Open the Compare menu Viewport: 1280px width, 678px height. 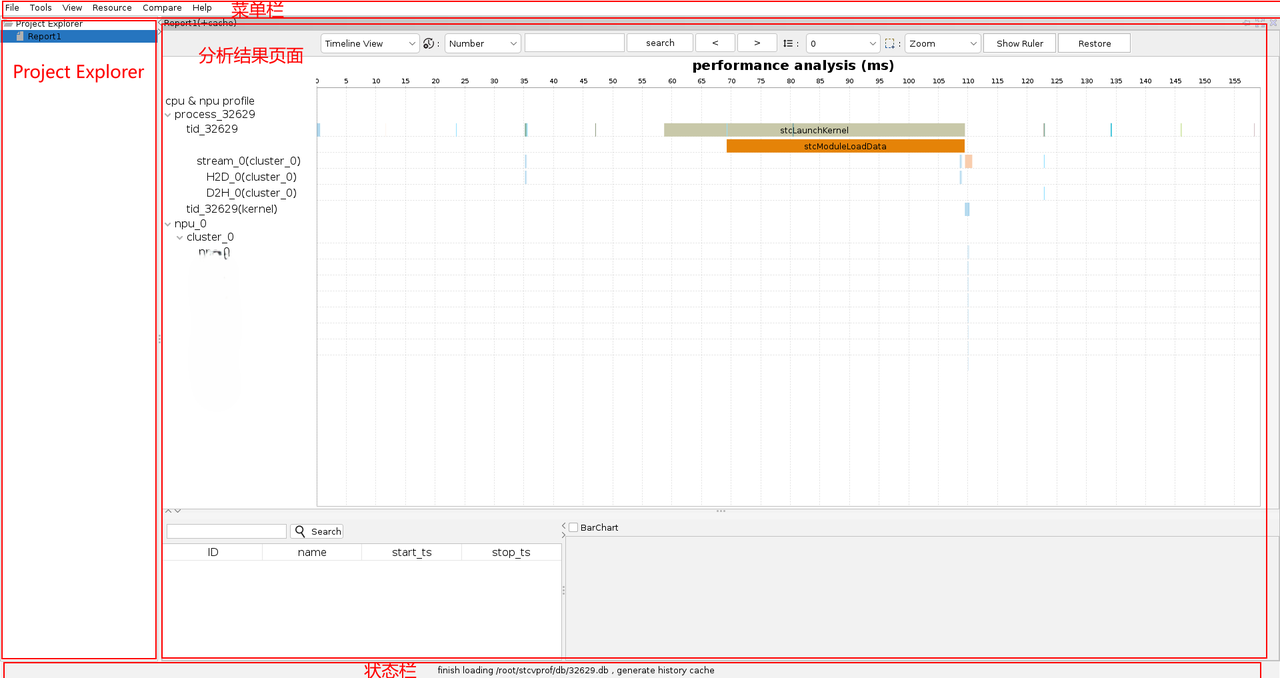coord(162,8)
